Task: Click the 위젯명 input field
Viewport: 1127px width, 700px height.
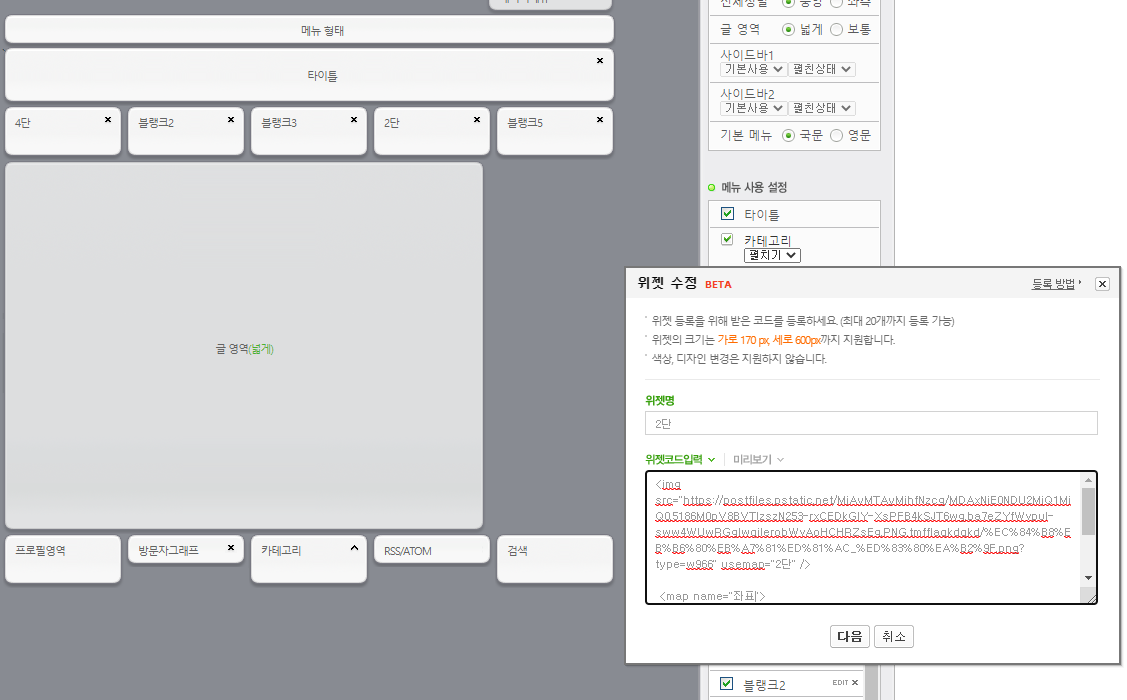Action: (x=871, y=423)
